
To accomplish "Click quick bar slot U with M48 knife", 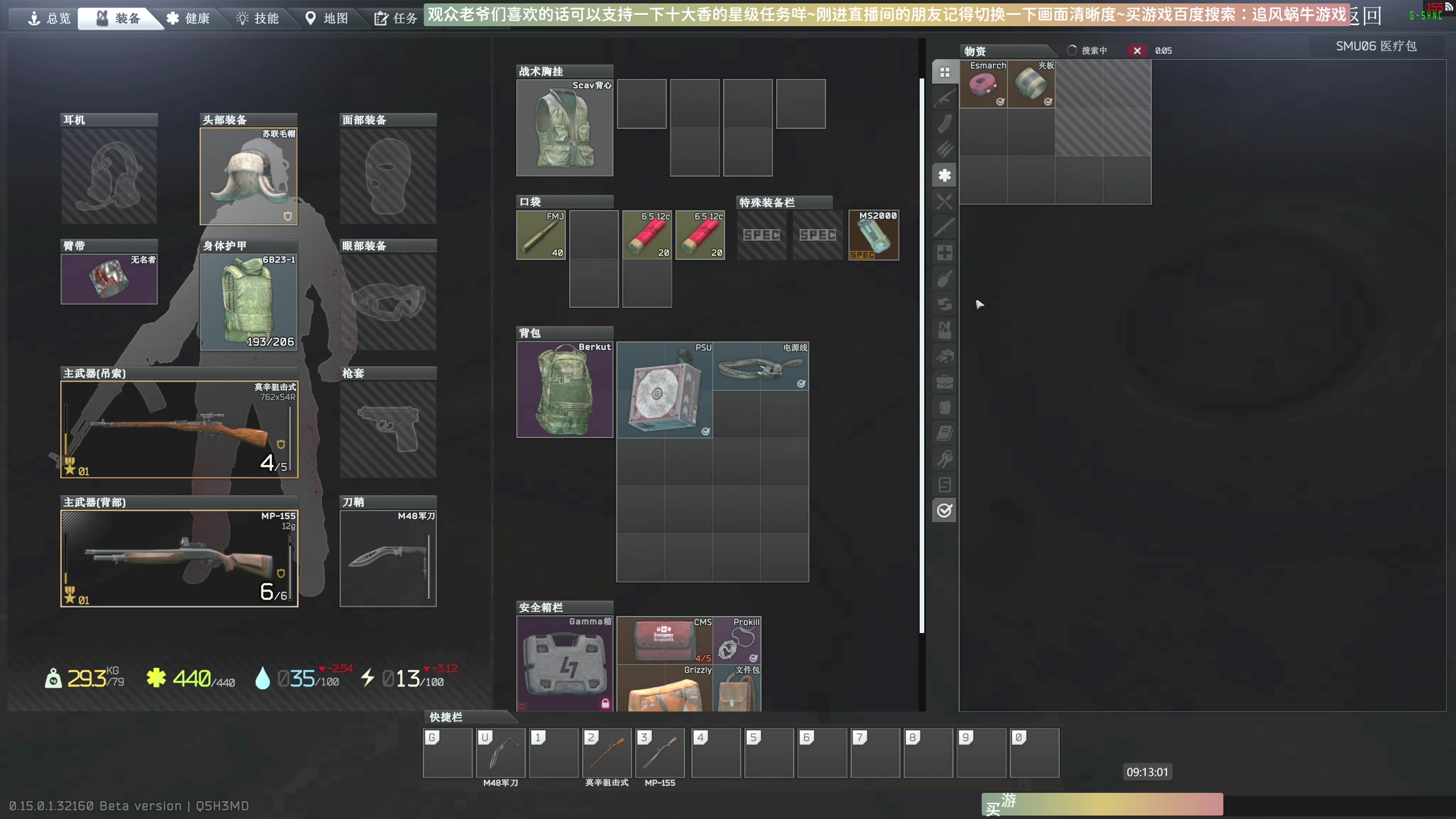I will pos(500,752).
